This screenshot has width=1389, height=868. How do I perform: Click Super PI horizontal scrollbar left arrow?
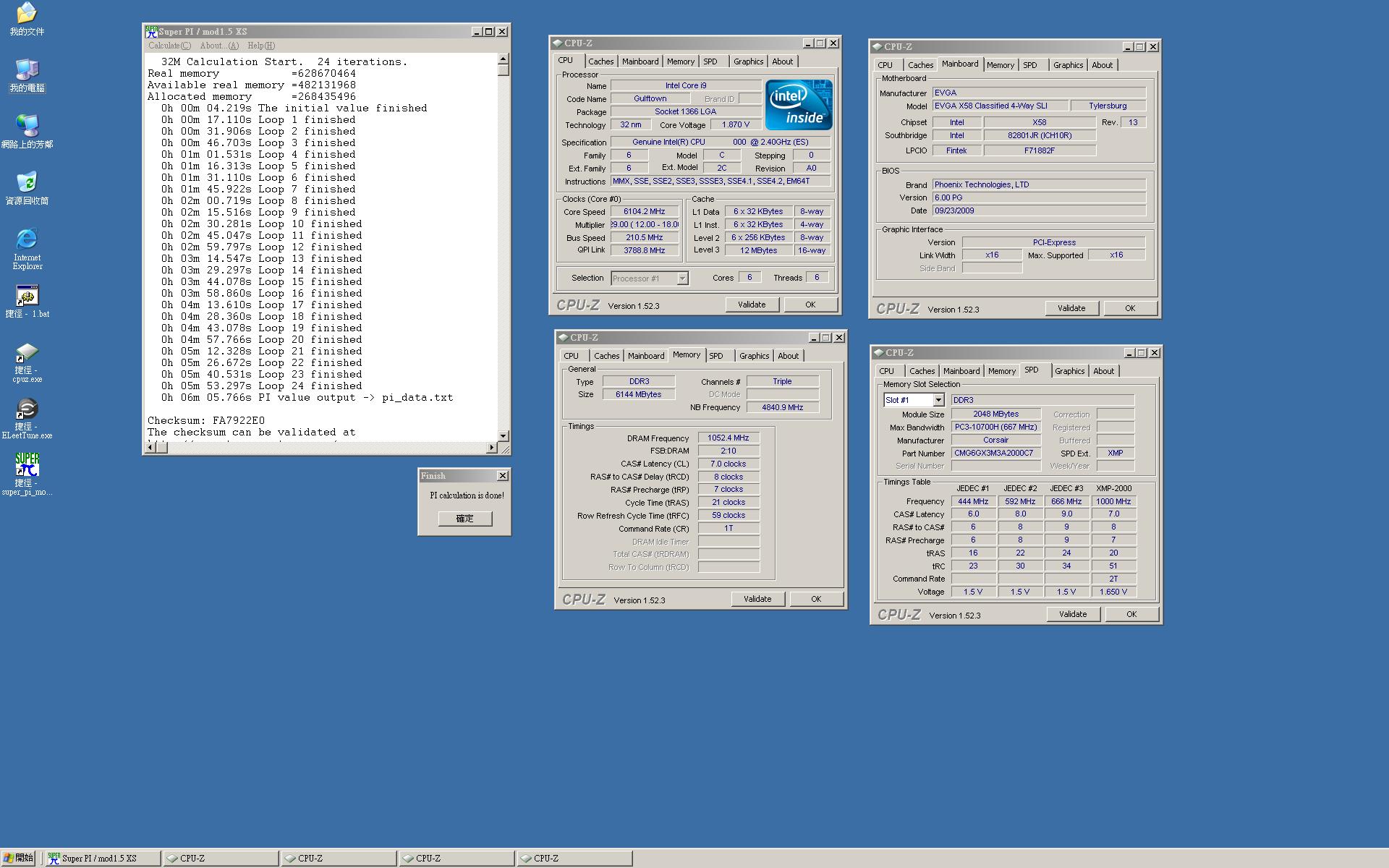(x=150, y=448)
